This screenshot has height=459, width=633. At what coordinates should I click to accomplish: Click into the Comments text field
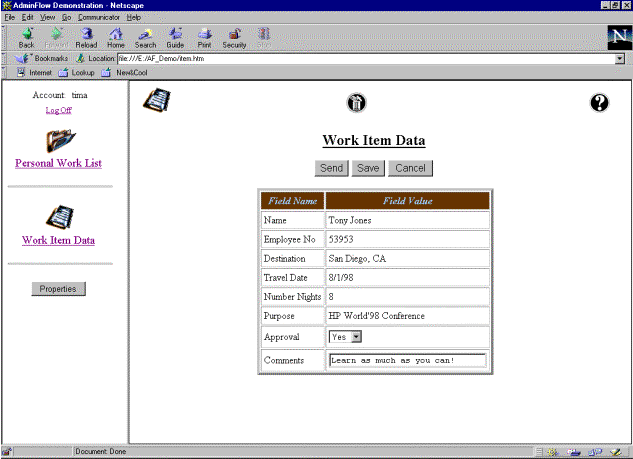coord(407,360)
